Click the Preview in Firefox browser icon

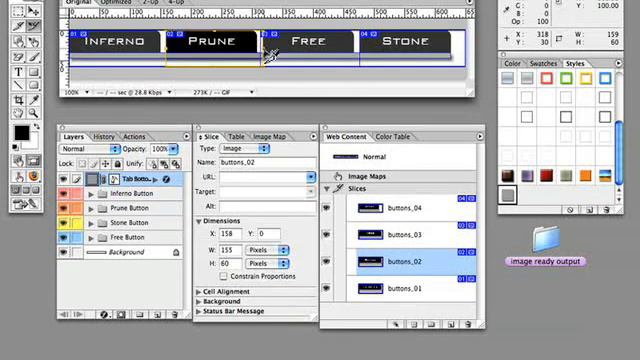point(33,176)
